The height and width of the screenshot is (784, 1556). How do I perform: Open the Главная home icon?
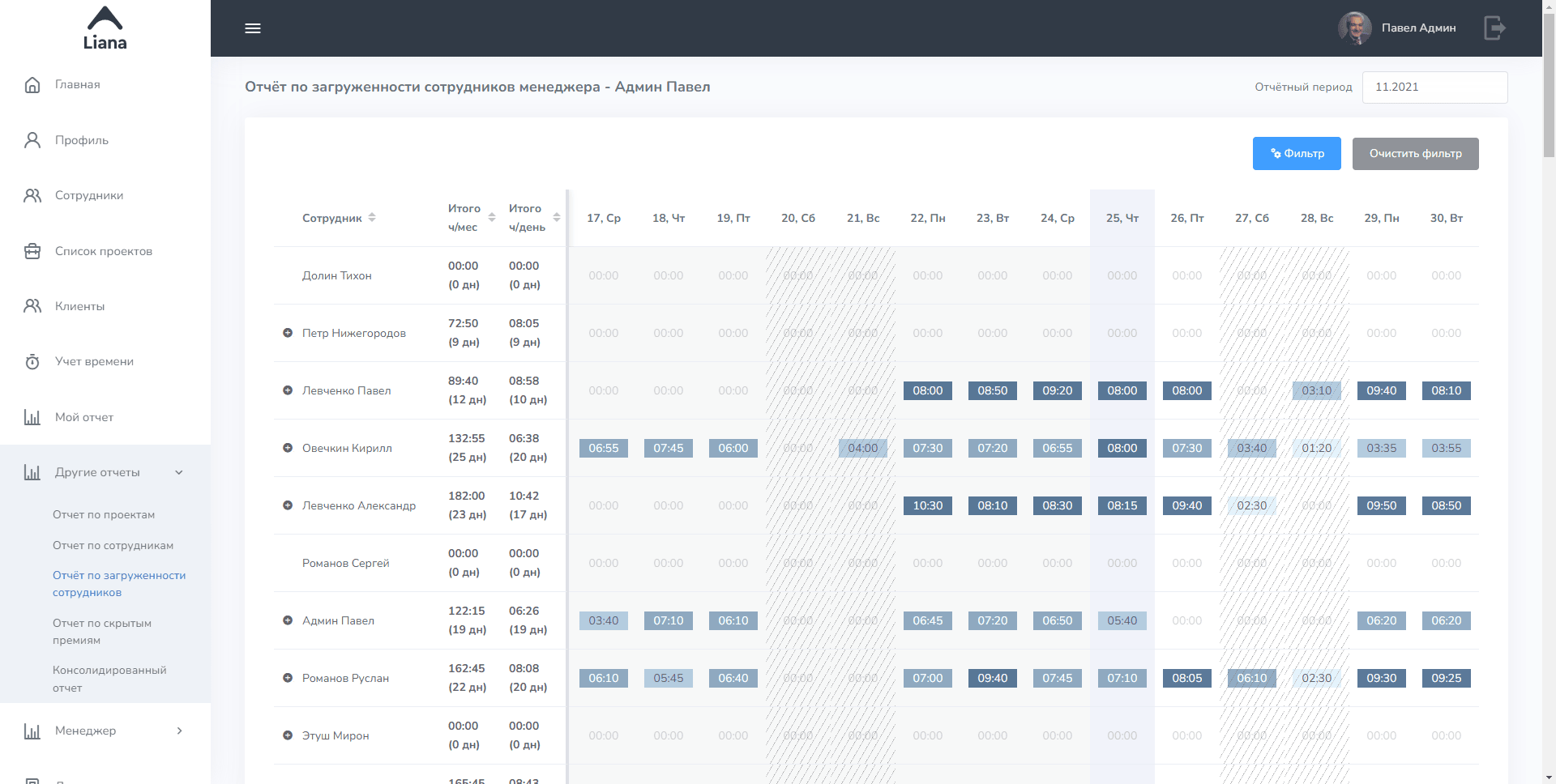32,85
